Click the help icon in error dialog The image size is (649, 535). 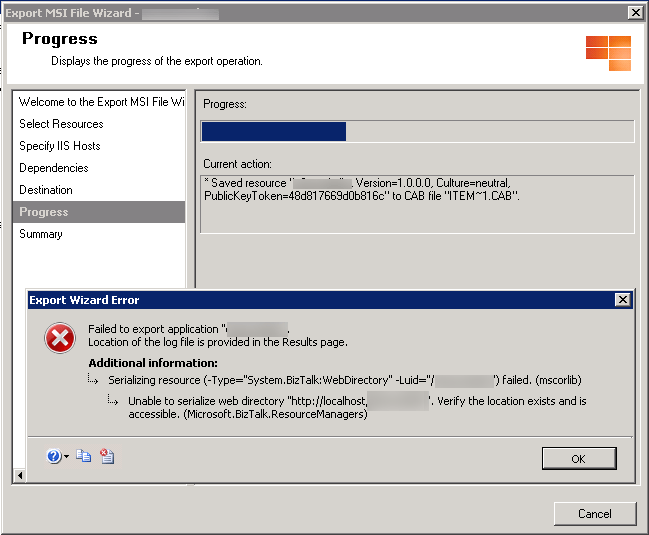coord(54,456)
